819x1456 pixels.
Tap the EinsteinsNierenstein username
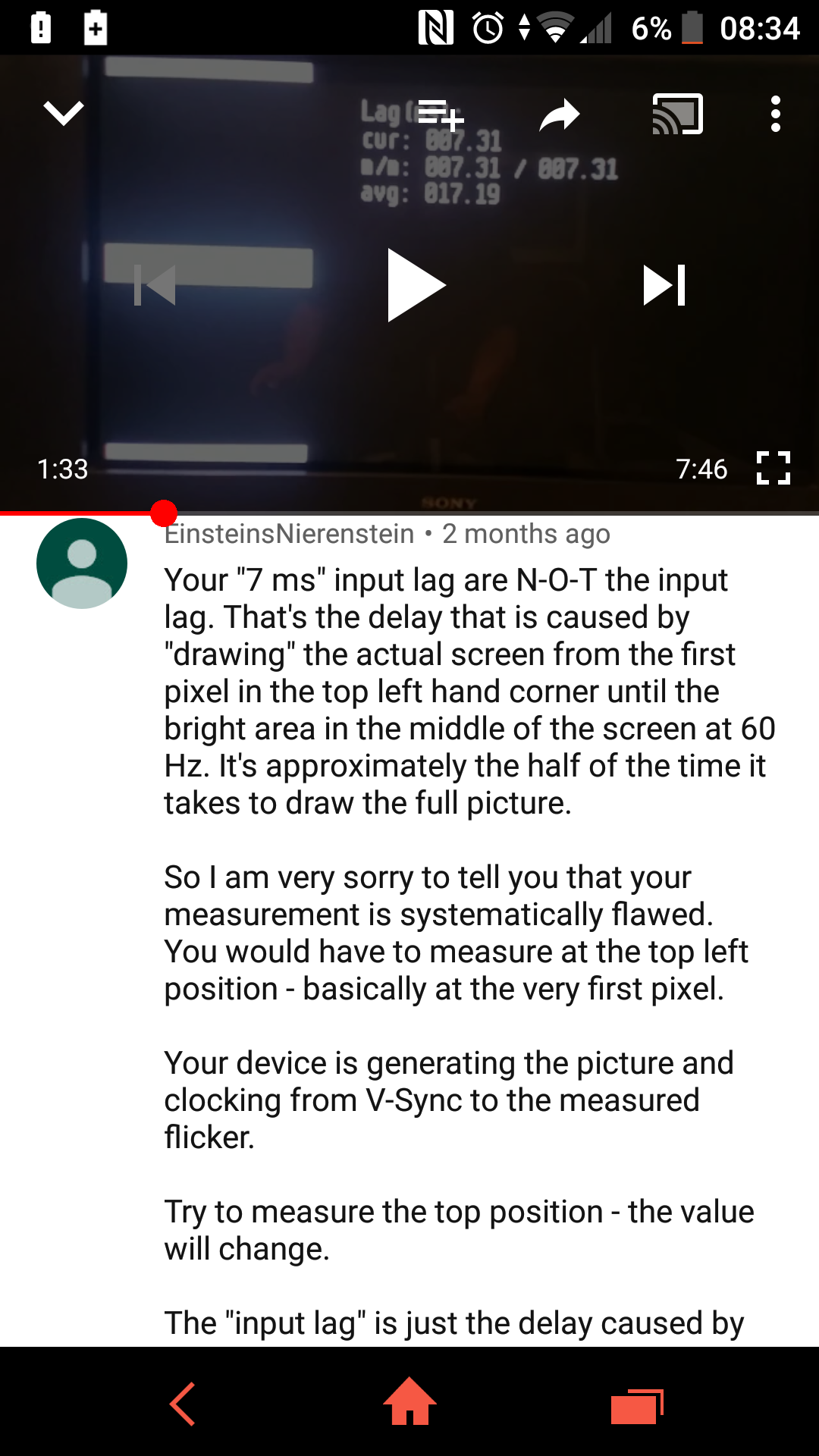(x=290, y=534)
